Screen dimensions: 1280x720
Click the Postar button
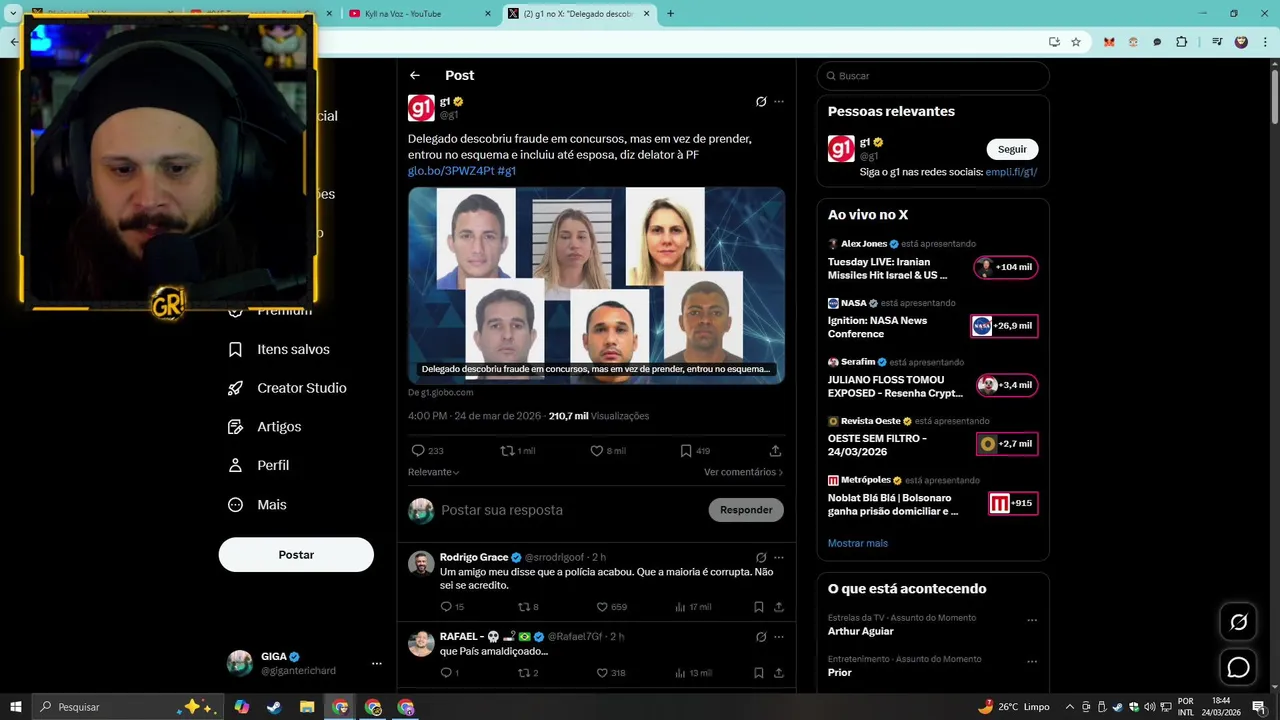click(x=296, y=555)
